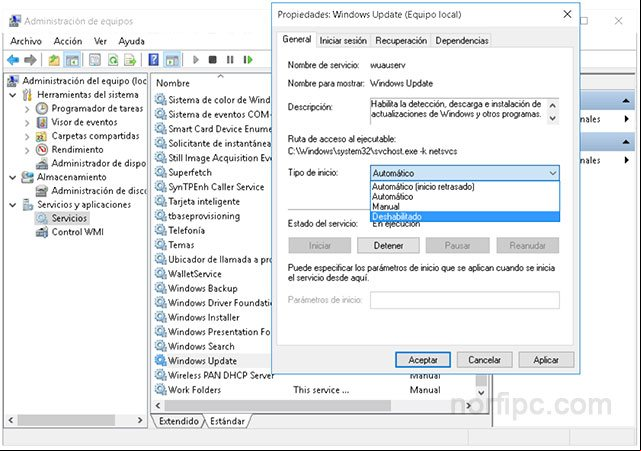Click services list horizontal scrollbar thumb

pos(278,405)
